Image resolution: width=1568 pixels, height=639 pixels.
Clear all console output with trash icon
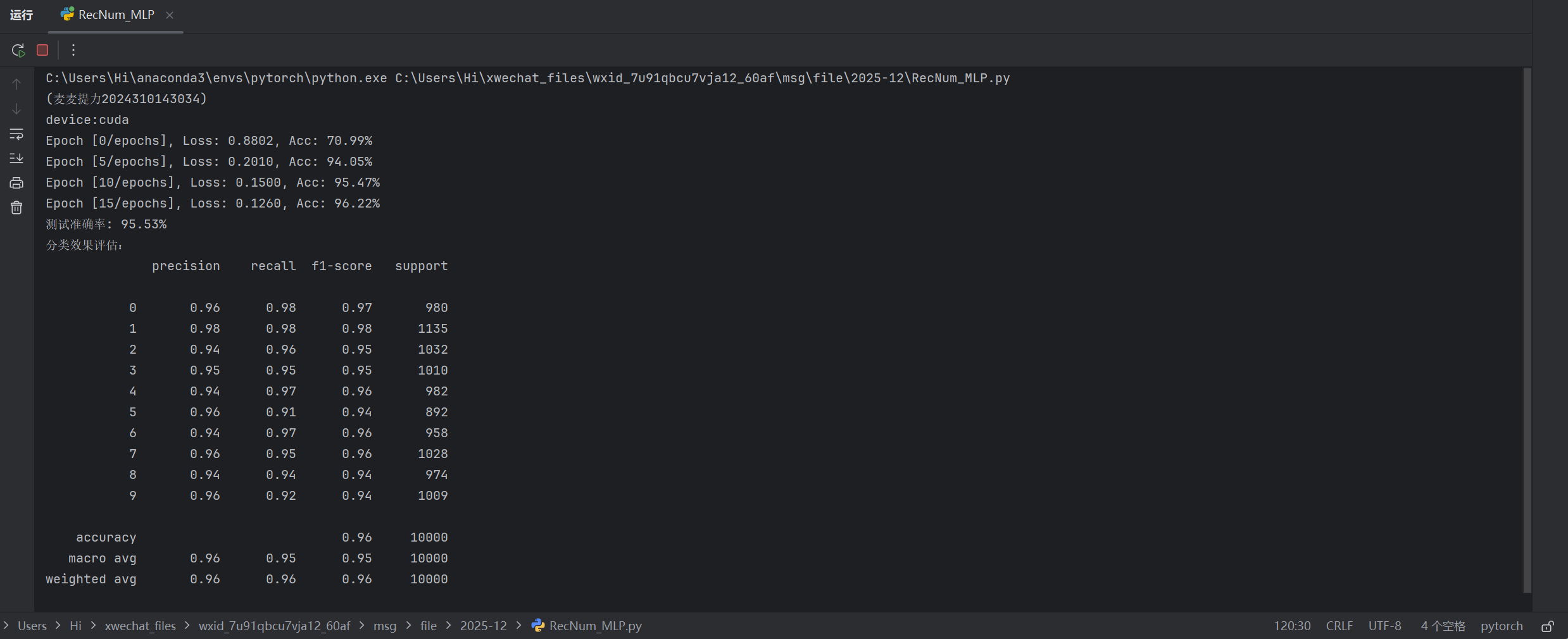pyautogui.click(x=16, y=208)
